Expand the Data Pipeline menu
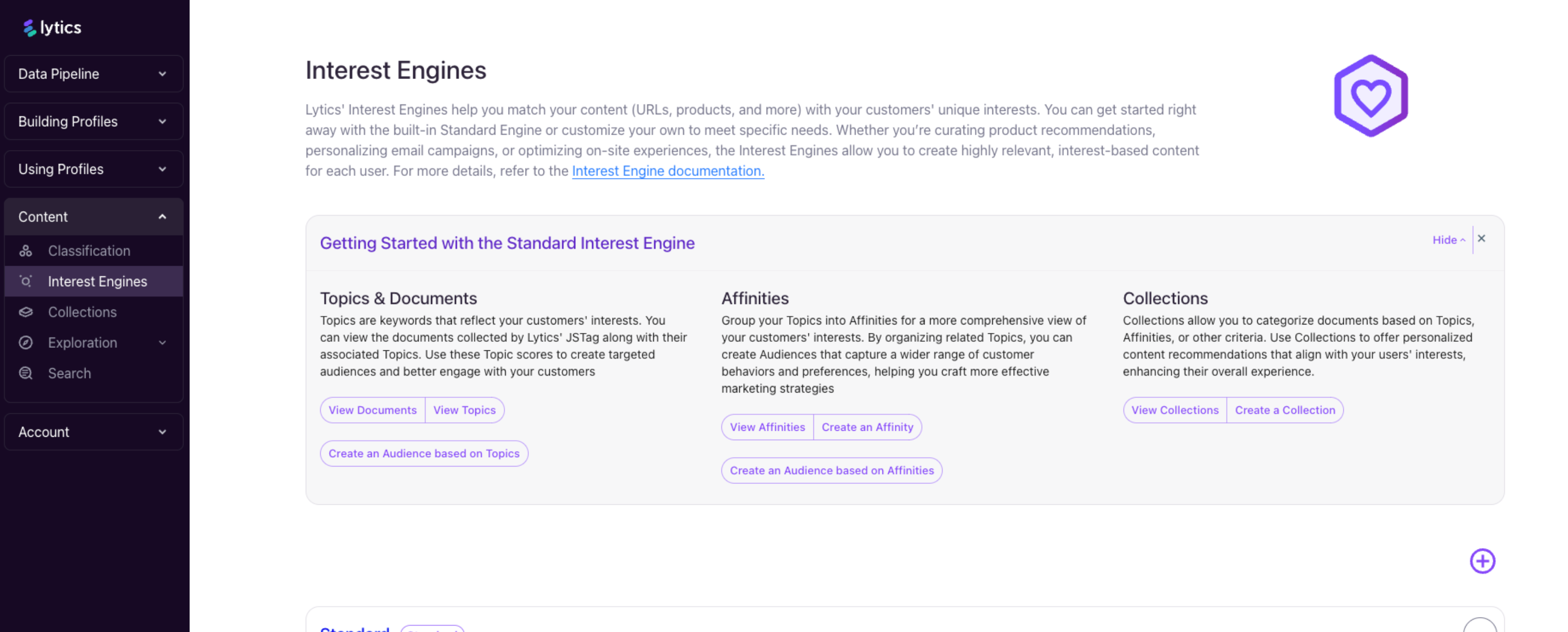This screenshot has height=632, width=1568. coord(94,74)
